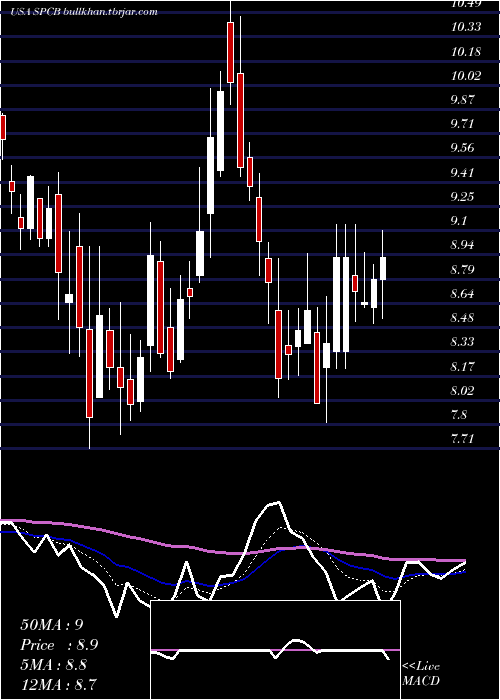The height and width of the screenshot is (700, 500).
Task: Click the 9.25 price axis label
Action: (x=462, y=196)
